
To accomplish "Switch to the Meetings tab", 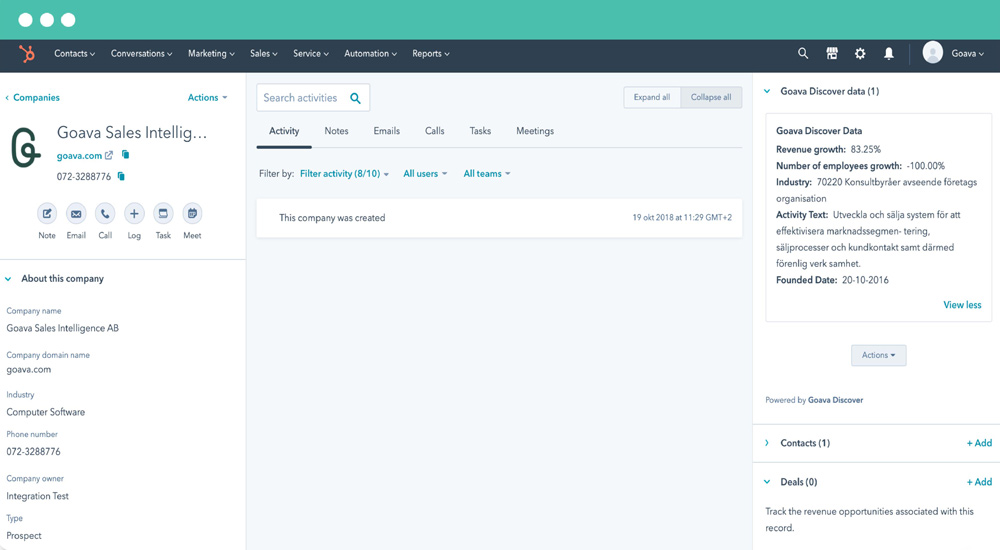I will (535, 131).
